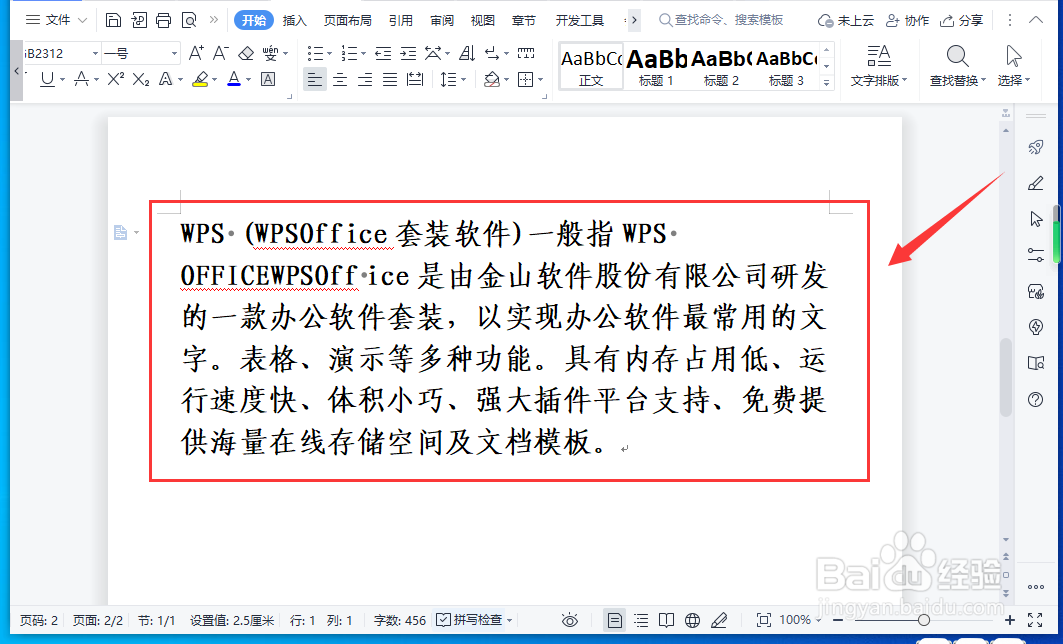Apply the 标题 2 style

[721, 66]
